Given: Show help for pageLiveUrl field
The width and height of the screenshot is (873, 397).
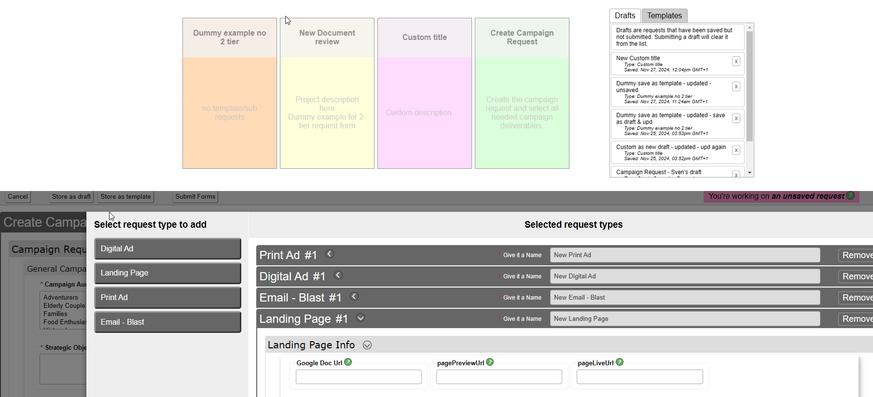Looking at the screenshot, I should click(620, 362).
